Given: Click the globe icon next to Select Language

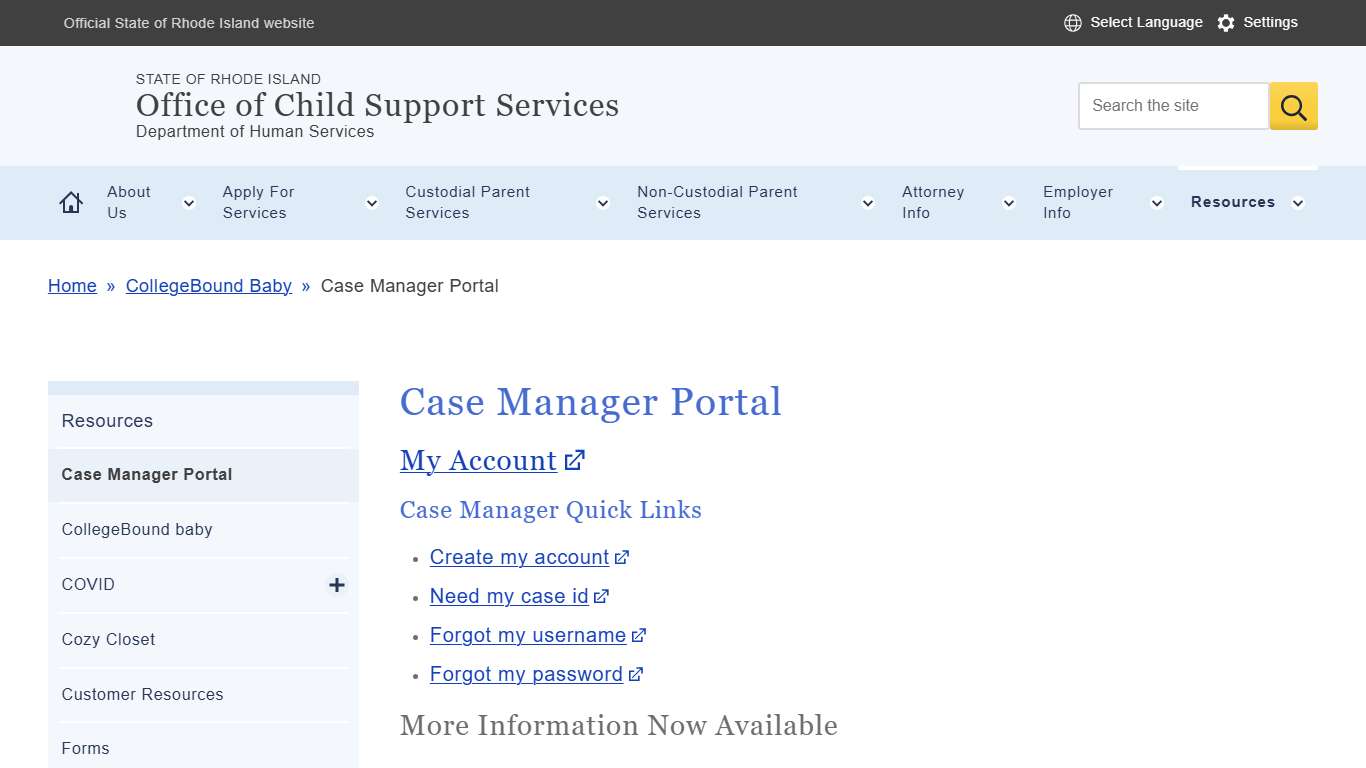Looking at the screenshot, I should (1072, 22).
